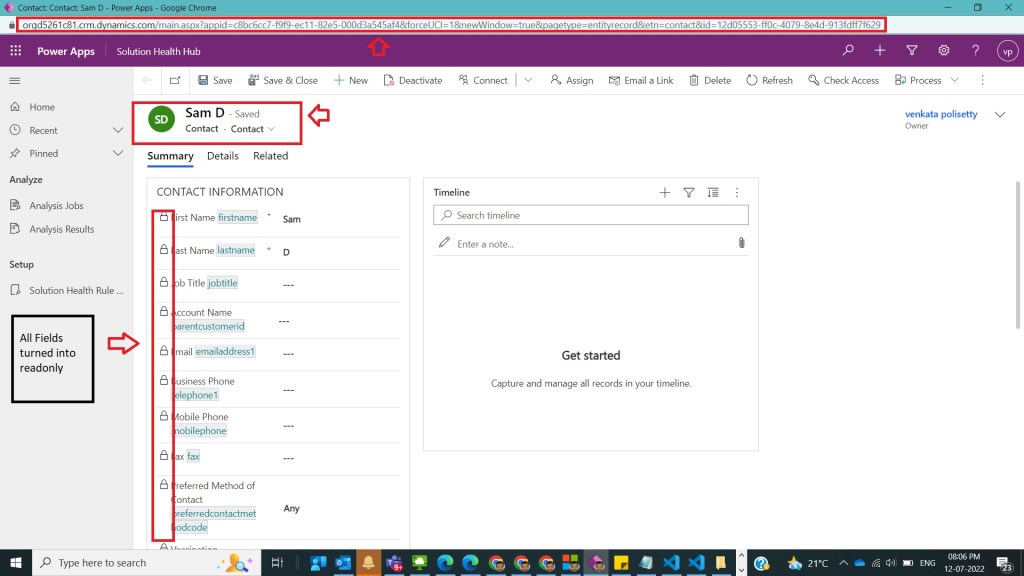Expand the Process dropdown menu
Viewport: 1024px width, 576px height.
tap(954, 80)
